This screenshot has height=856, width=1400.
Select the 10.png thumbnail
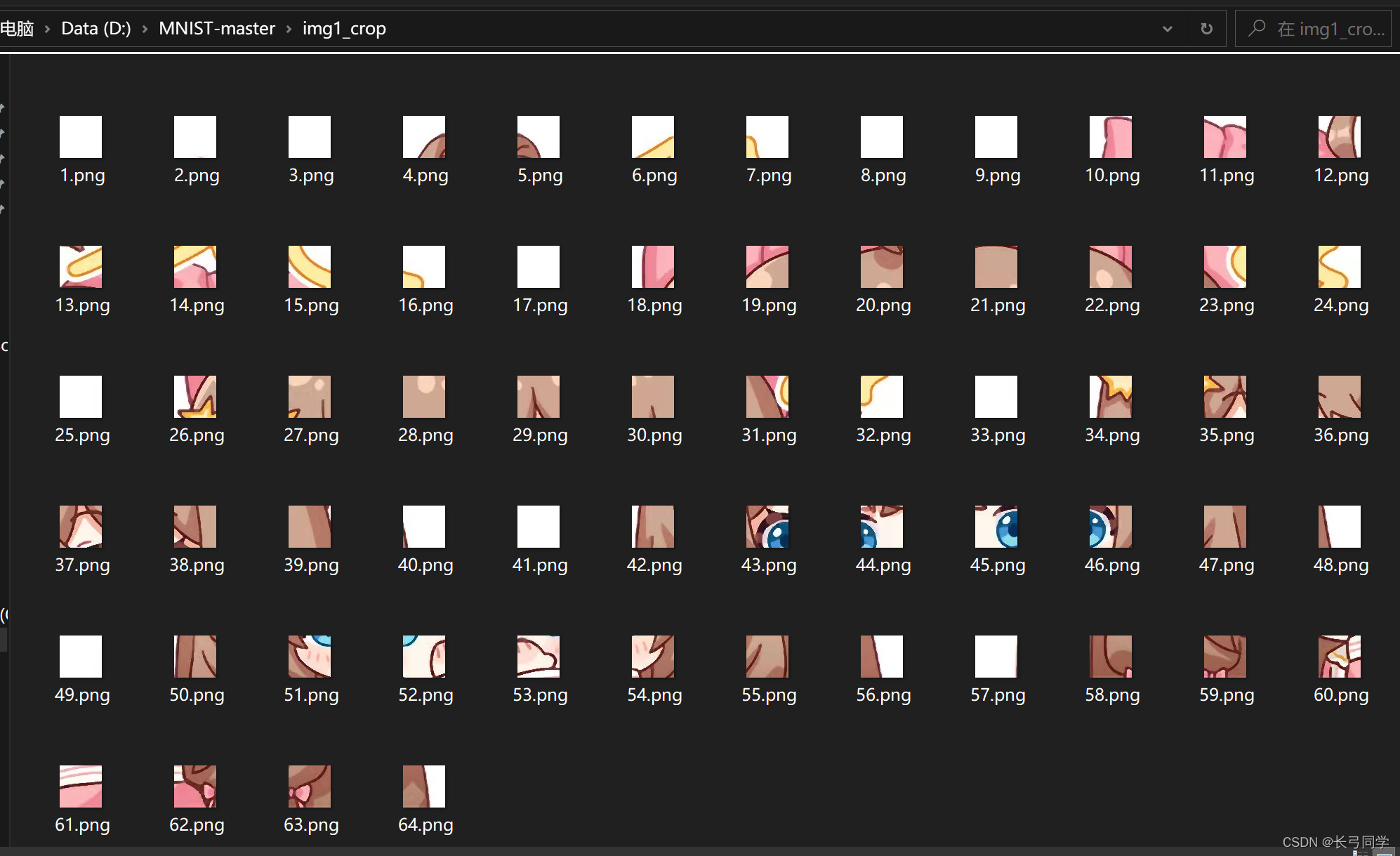pyautogui.click(x=1111, y=137)
